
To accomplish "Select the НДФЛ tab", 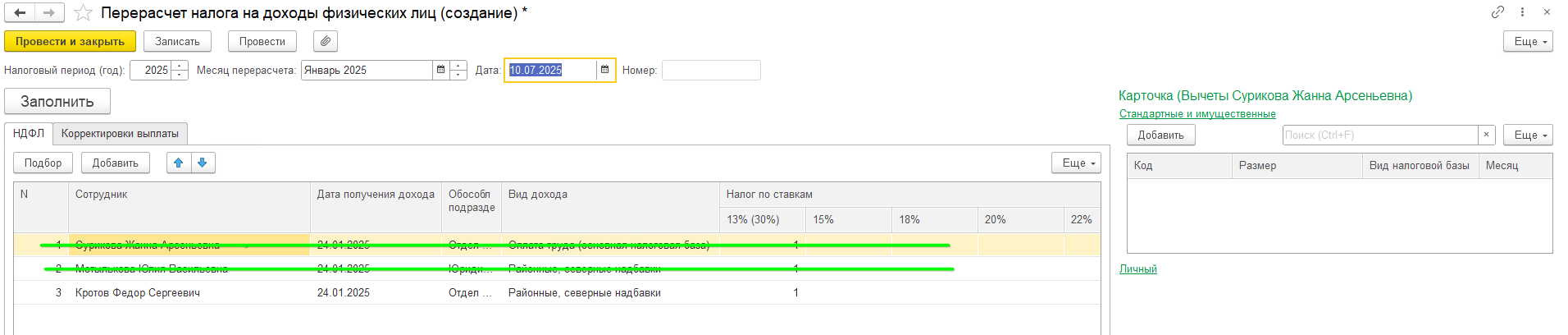I will click(29, 133).
